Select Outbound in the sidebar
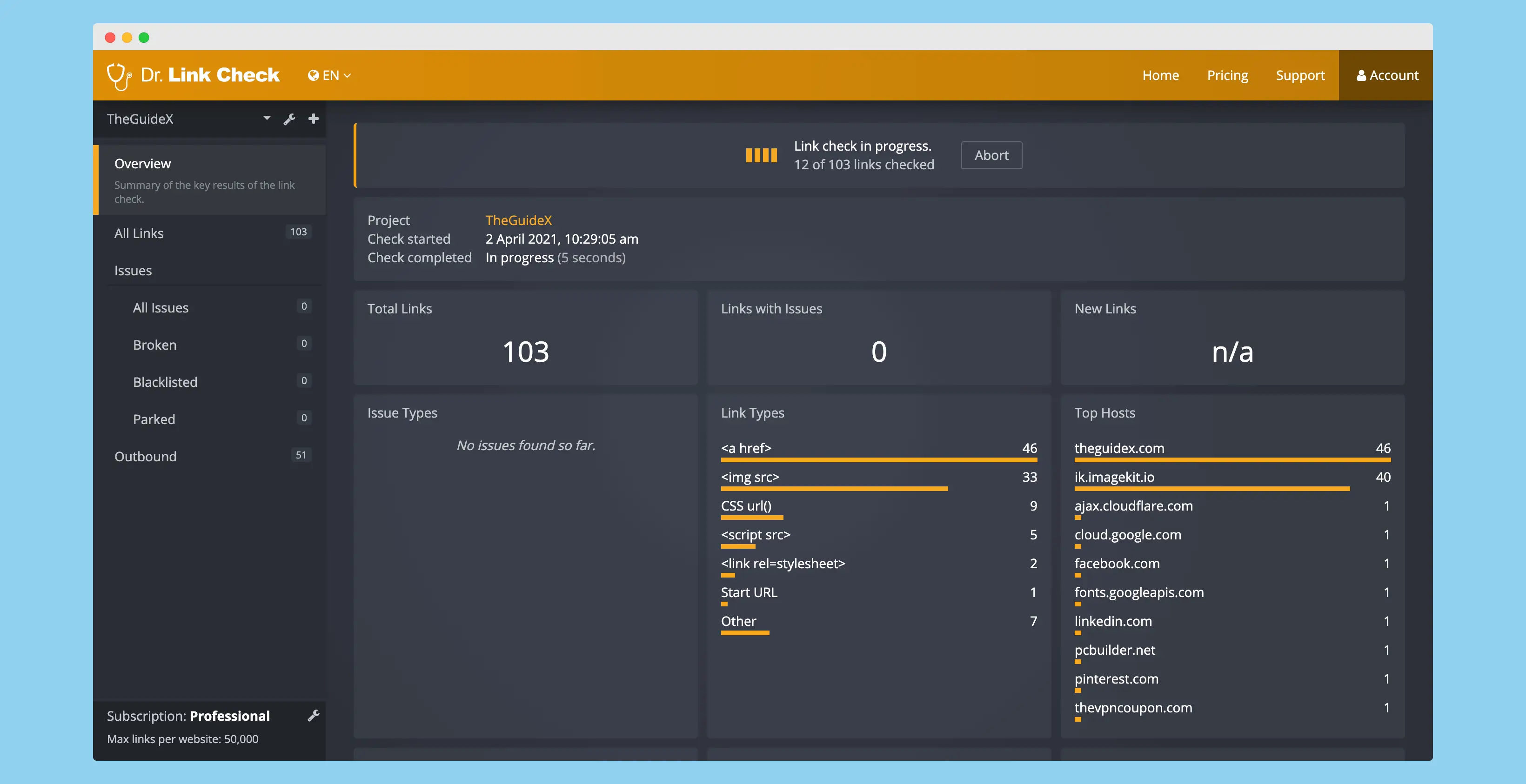1526x784 pixels. 145,456
